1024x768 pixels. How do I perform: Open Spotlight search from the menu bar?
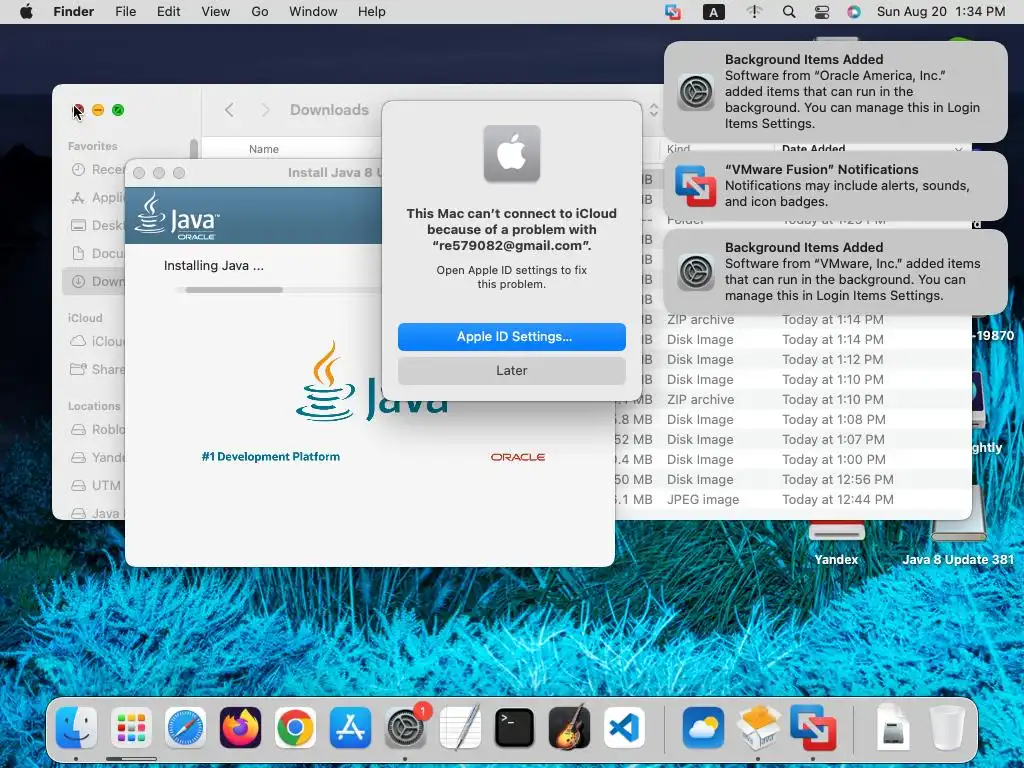coord(789,12)
